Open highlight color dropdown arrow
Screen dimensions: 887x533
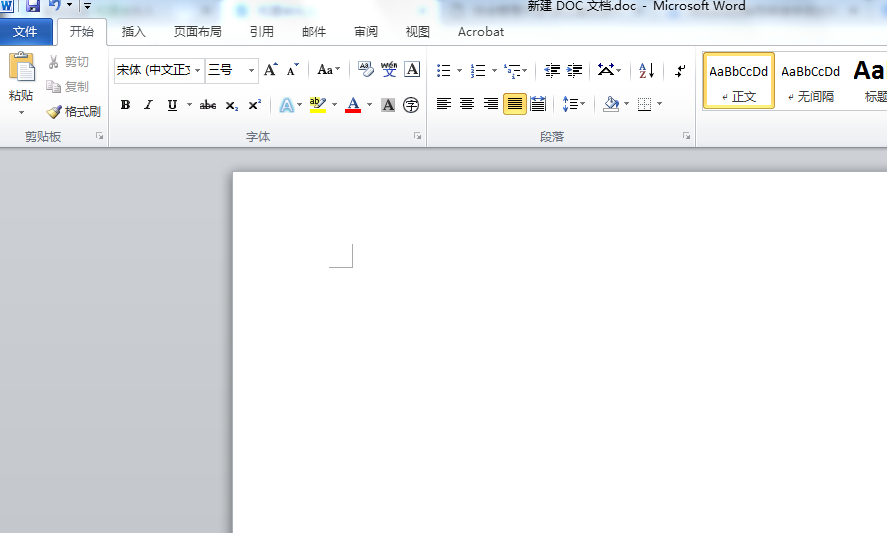click(334, 105)
